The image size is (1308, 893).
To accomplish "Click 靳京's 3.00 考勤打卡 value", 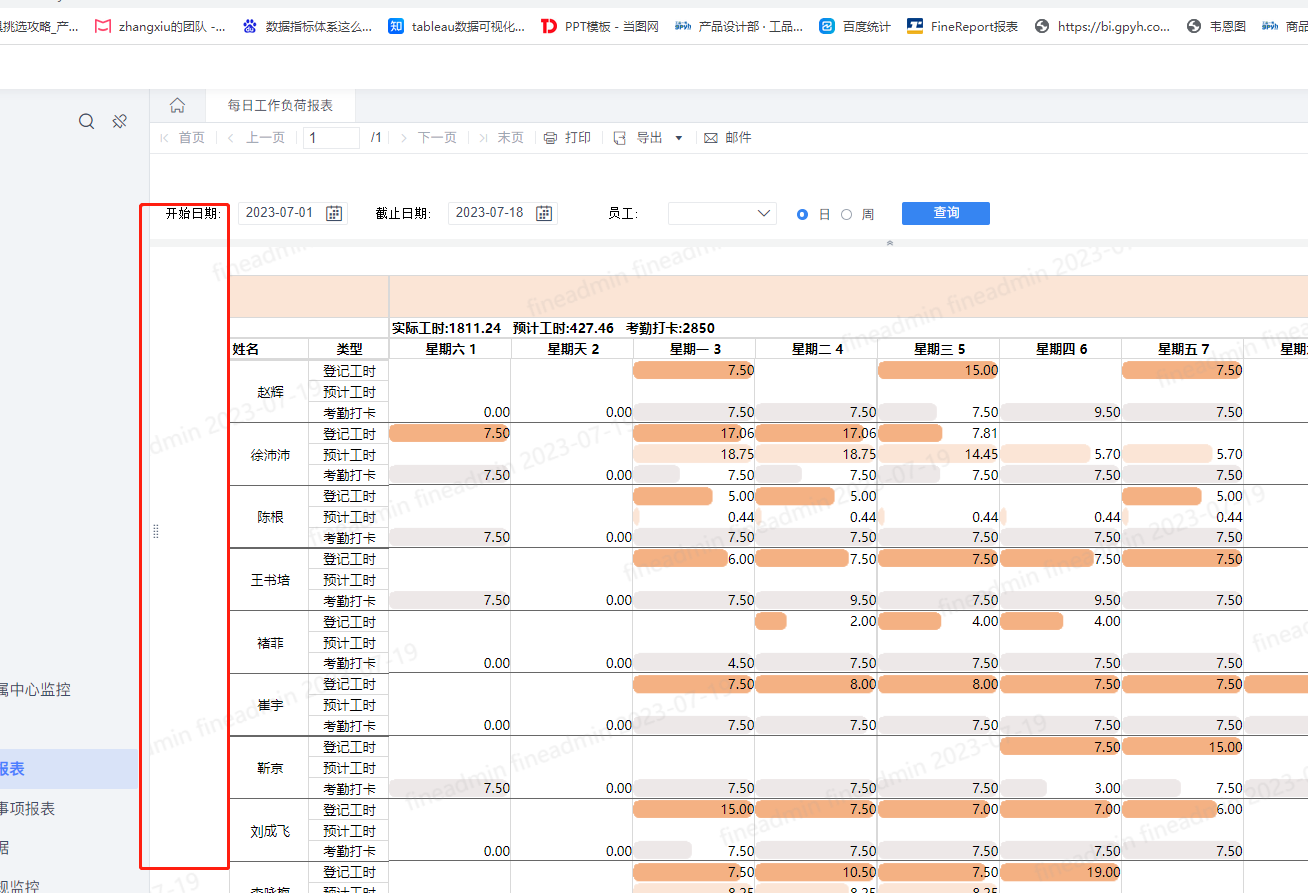I will pyautogui.click(x=1106, y=788).
